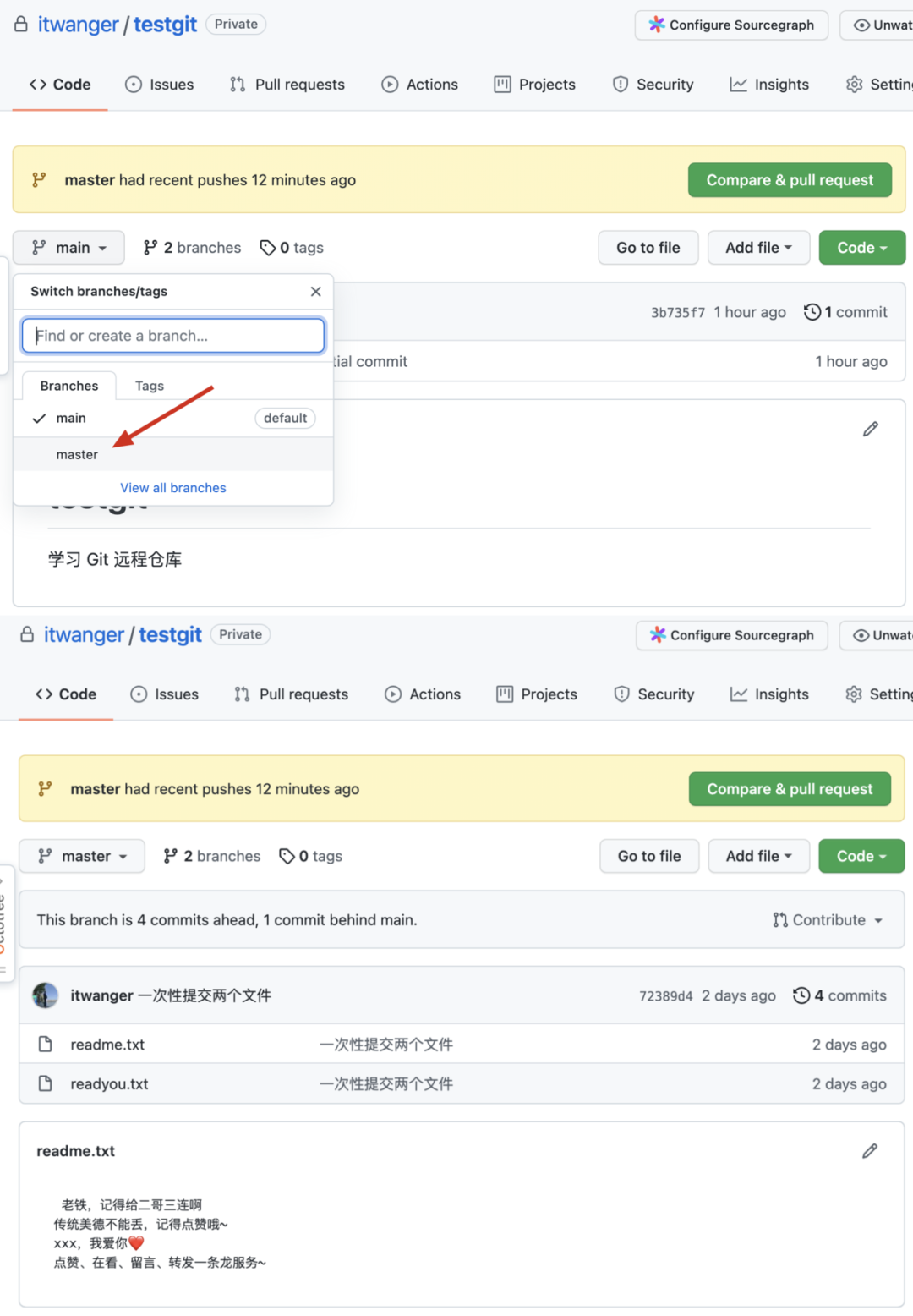913x1316 pixels.
Task: Click upper Go to file button
Action: click(648, 248)
